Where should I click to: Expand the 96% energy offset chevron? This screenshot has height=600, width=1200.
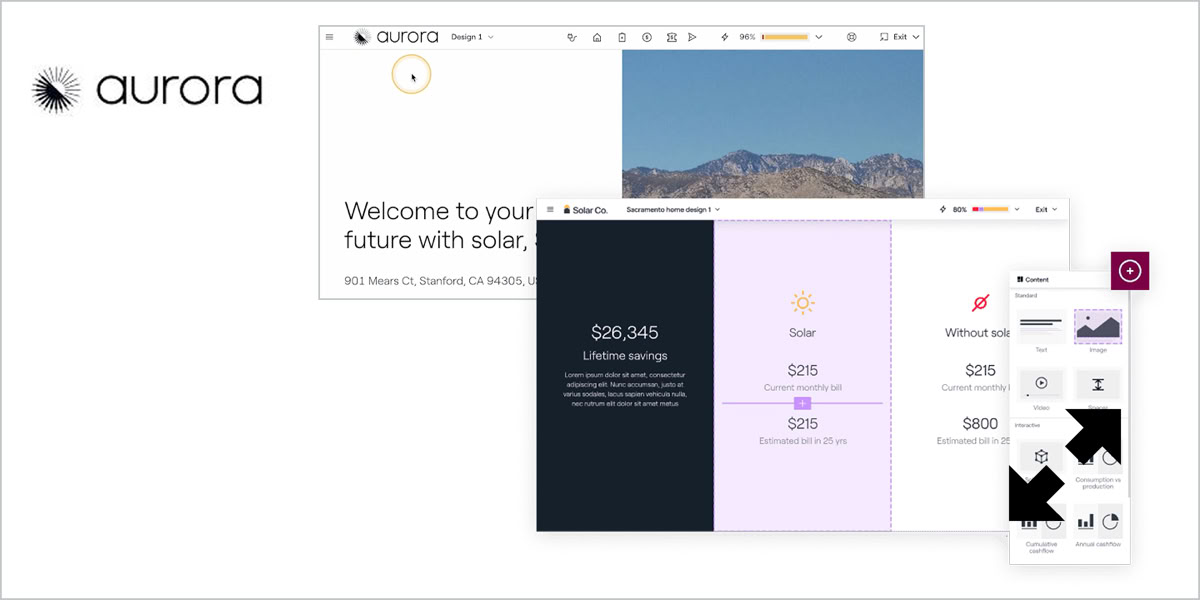coord(819,37)
